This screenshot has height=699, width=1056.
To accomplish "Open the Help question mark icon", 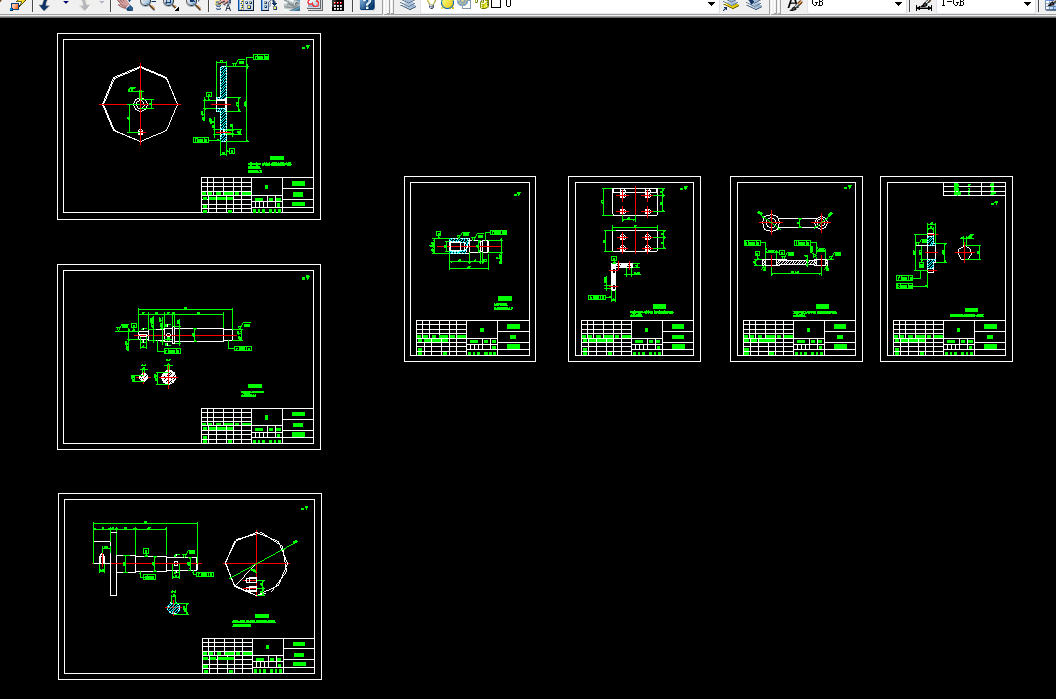I will coord(367,5).
